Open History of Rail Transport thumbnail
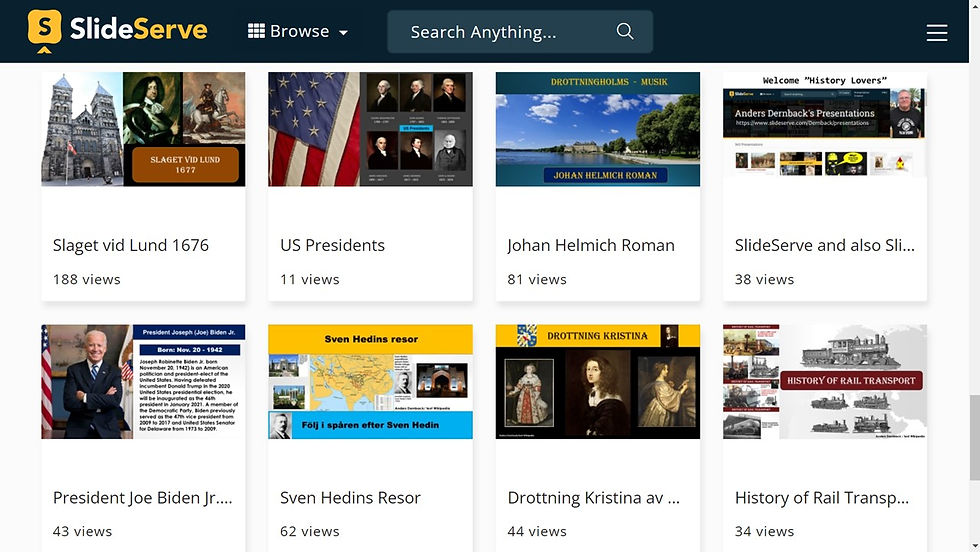 pos(824,381)
